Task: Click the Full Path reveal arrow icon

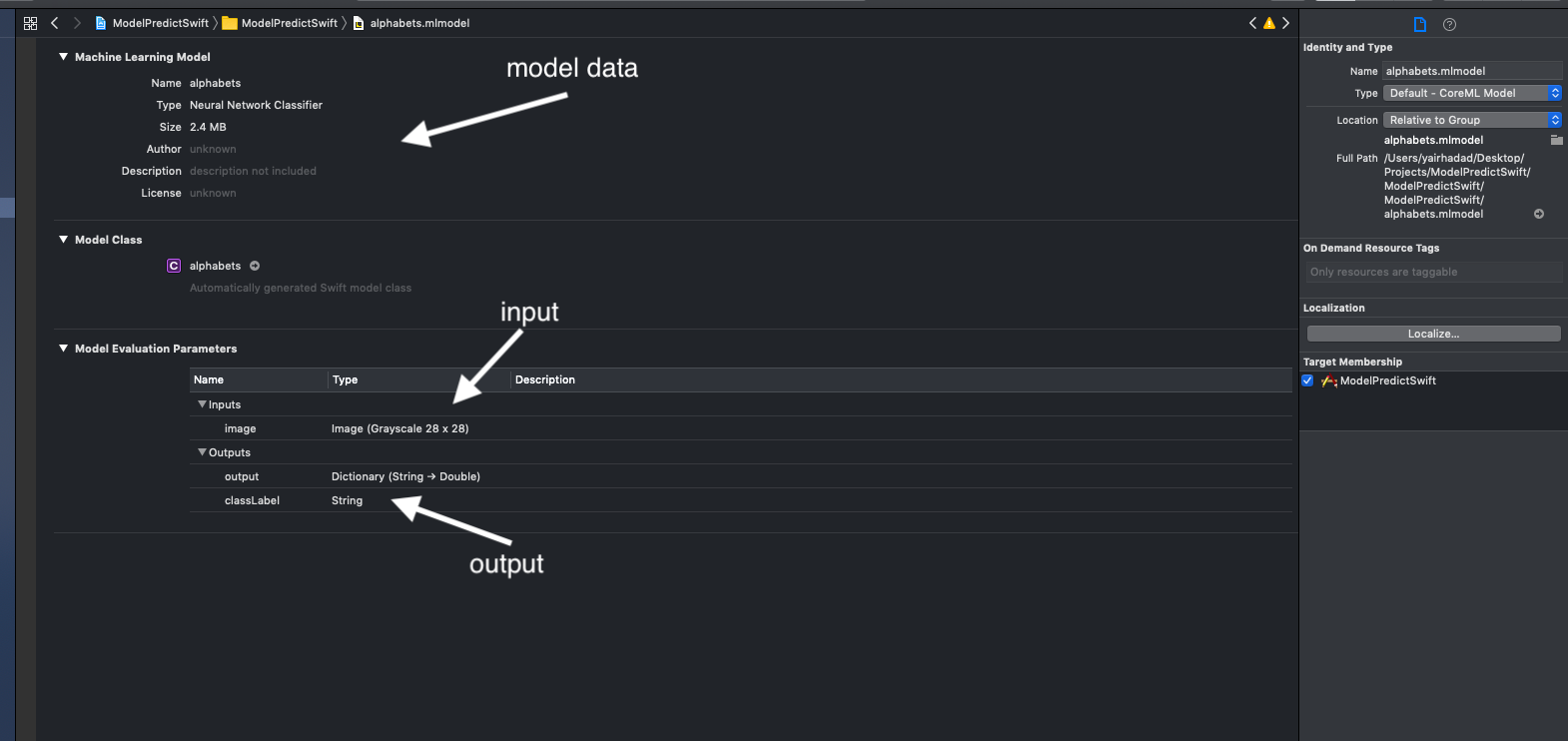Action: pyautogui.click(x=1539, y=213)
